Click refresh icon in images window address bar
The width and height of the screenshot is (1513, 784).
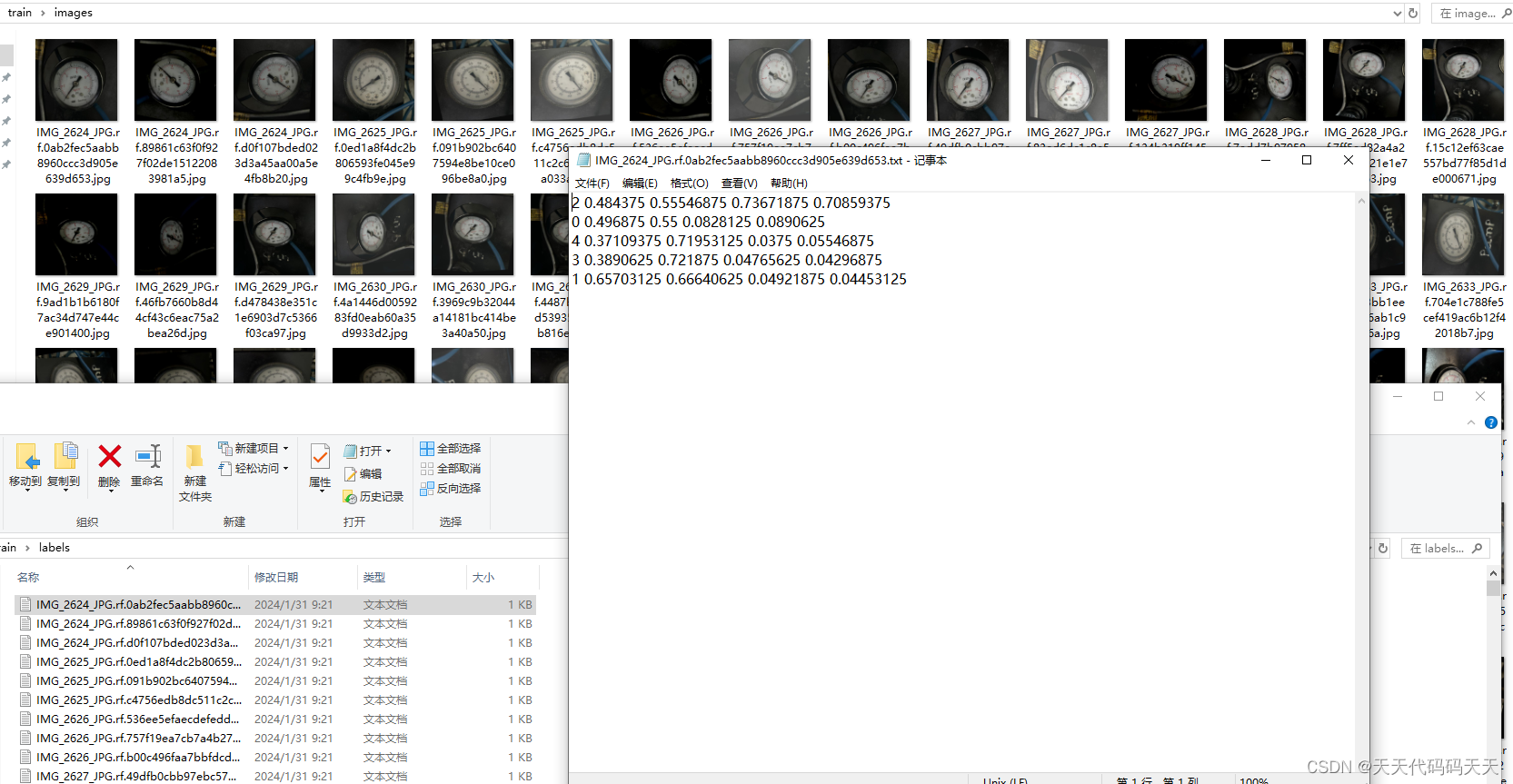pyautogui.click(x=1413, y=13)
